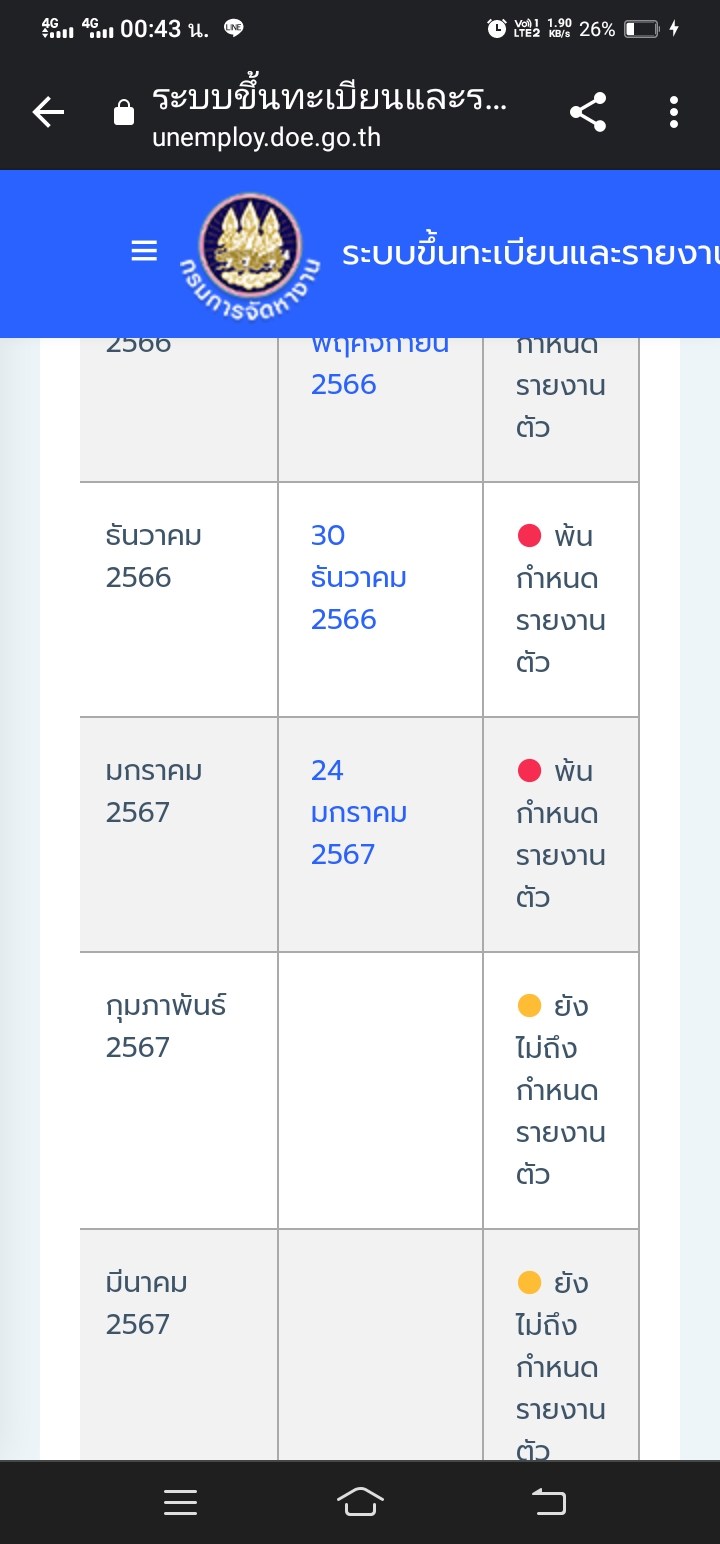Tap the lock icon beside the URL
Screen dimensions: 720x1544
124,113
